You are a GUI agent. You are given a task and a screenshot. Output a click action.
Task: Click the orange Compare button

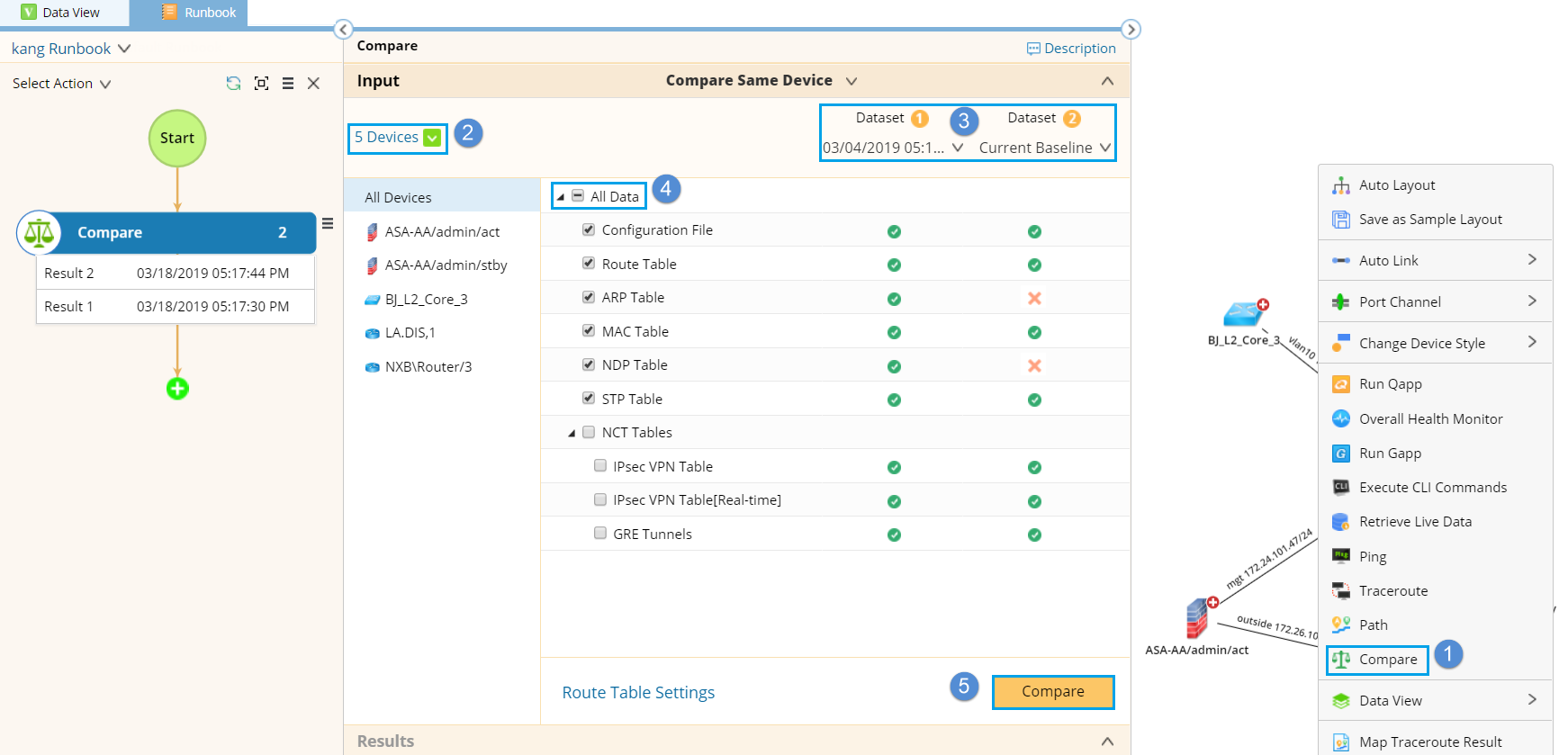click(1052, 692)
